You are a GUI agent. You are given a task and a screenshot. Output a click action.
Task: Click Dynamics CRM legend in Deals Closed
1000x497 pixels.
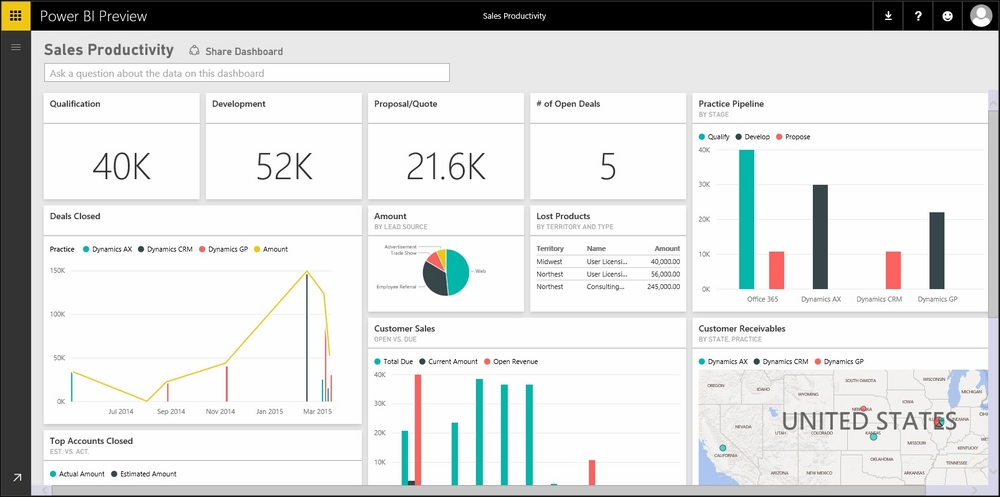tap(165, 249)
